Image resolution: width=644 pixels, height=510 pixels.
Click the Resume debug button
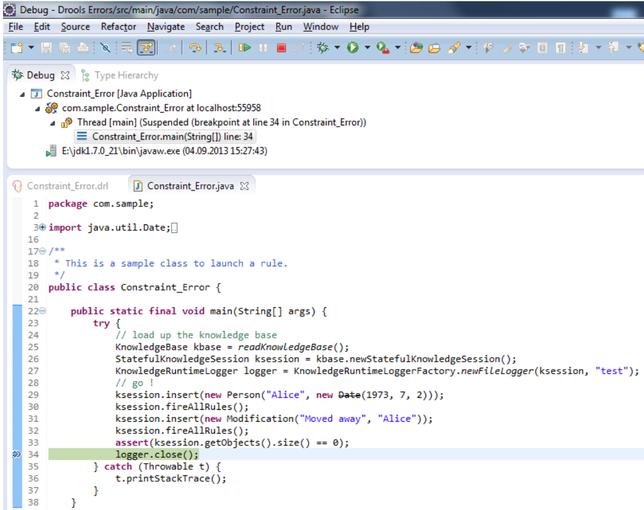point(244,47)
